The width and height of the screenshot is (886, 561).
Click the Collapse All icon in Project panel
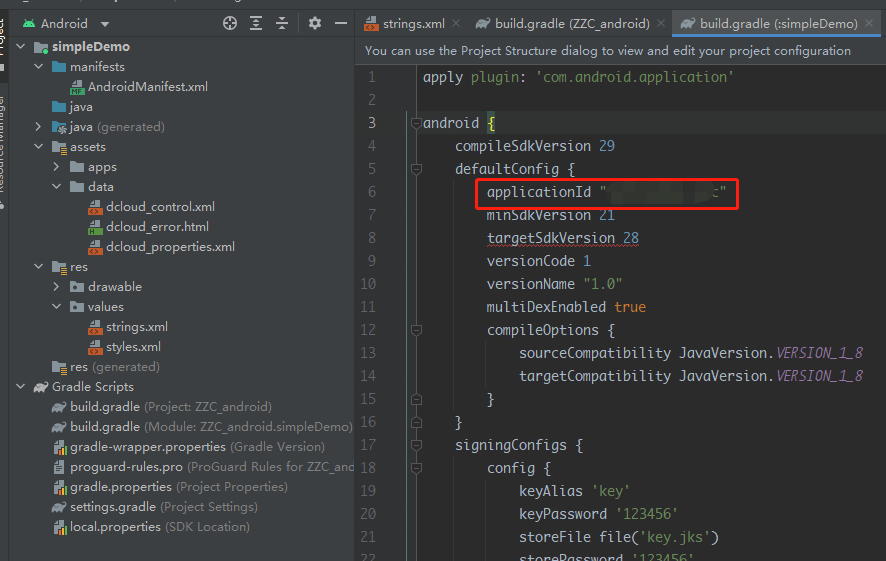(x=282, y=23)
